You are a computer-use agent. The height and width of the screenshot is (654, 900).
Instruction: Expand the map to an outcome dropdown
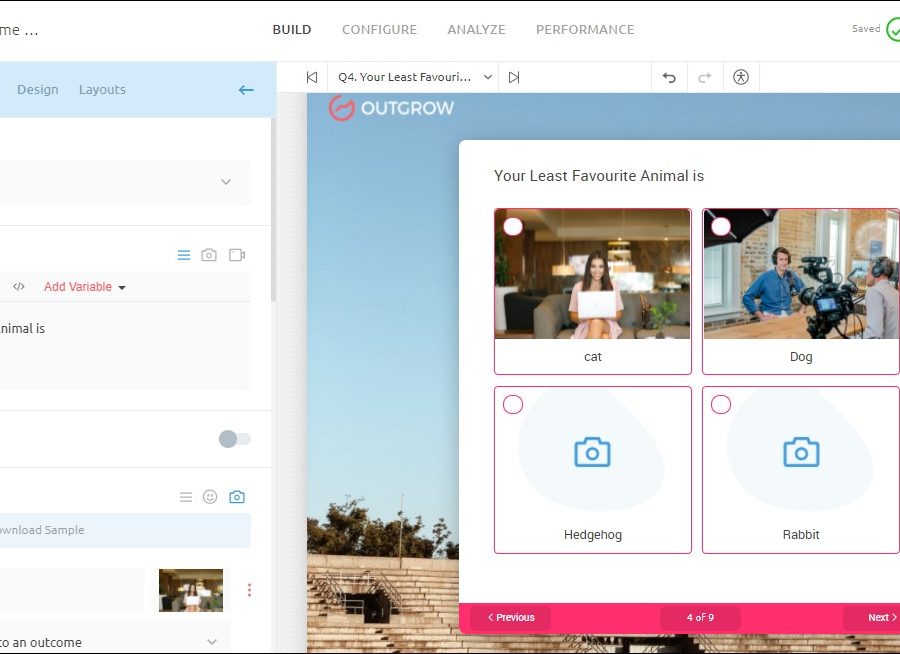(211, 642)
